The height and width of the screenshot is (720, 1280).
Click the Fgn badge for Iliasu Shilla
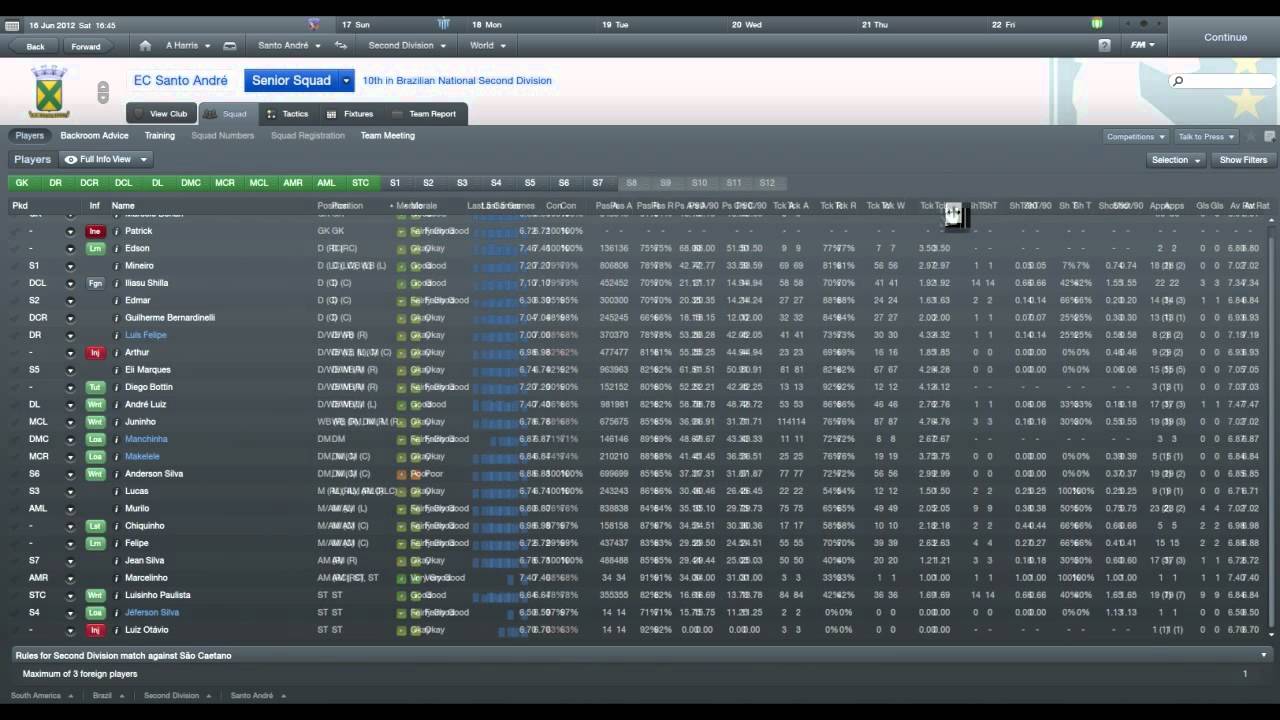coord(95,283)
